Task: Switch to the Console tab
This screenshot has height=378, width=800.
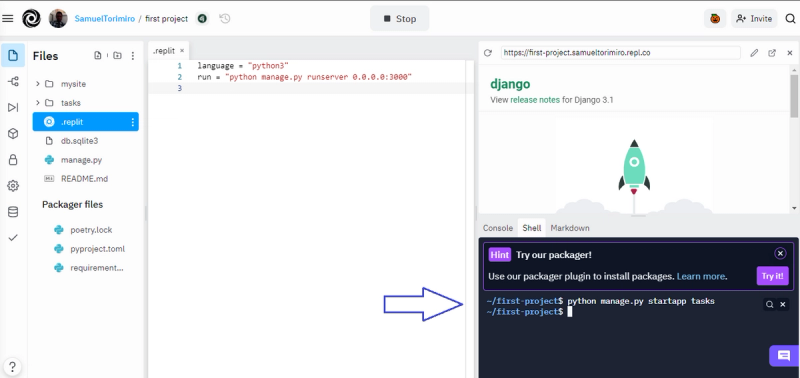Action: (497, 228)
